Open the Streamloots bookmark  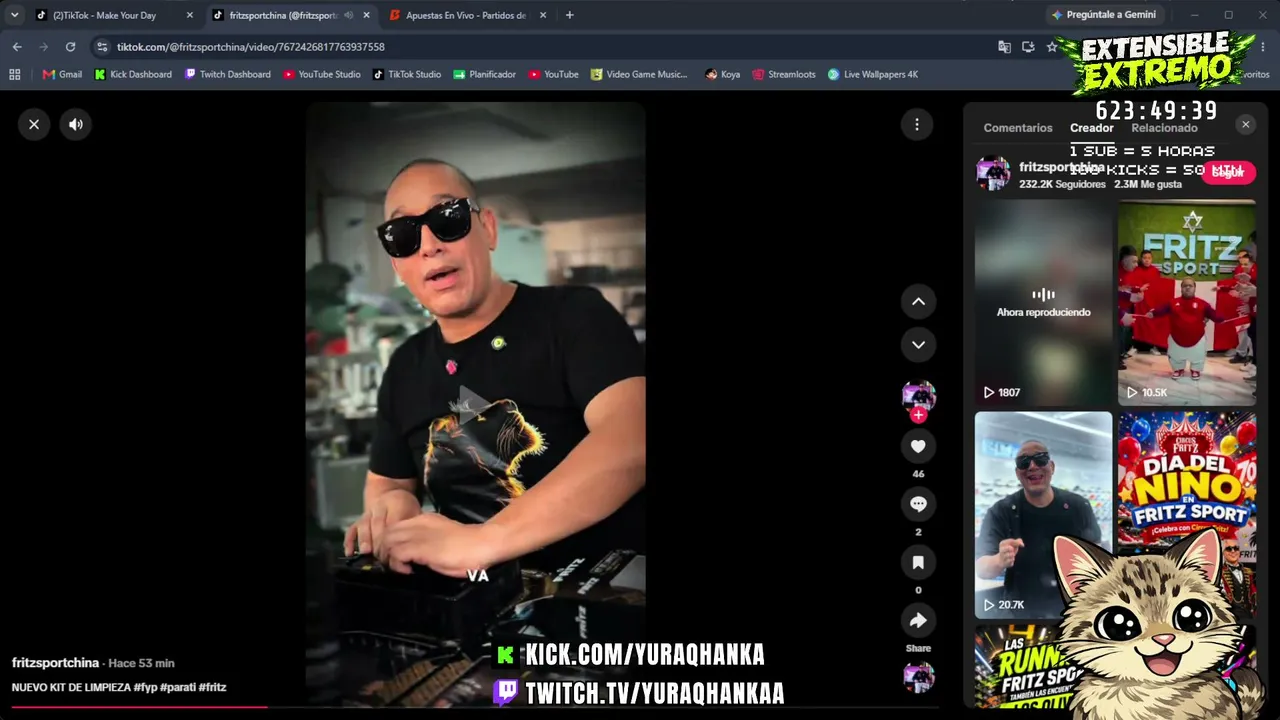[x=784, y=74]
